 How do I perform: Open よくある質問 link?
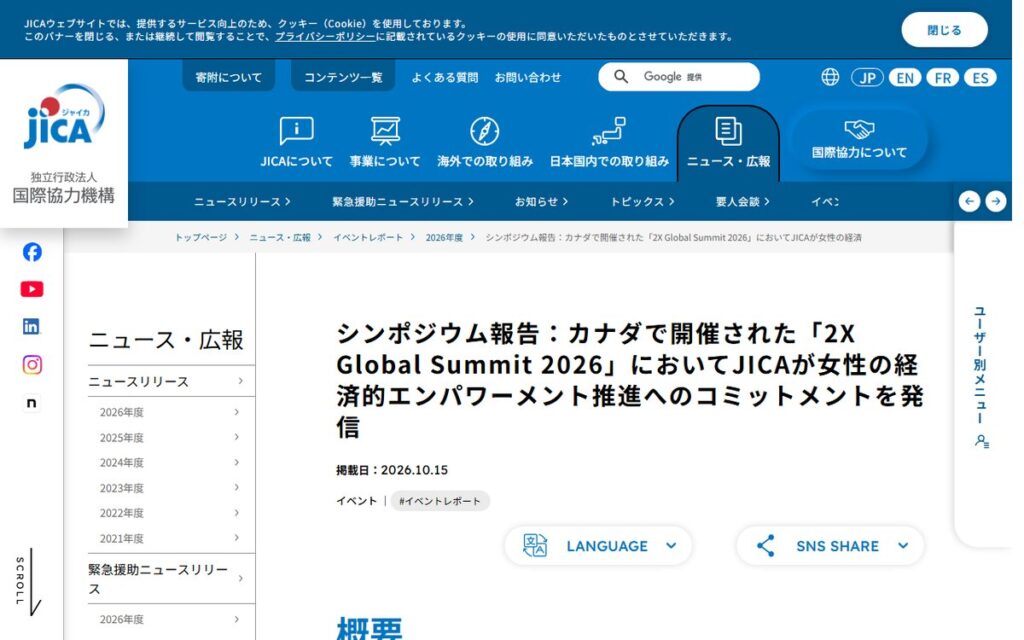pyautogui.click(x=445, y=77)
